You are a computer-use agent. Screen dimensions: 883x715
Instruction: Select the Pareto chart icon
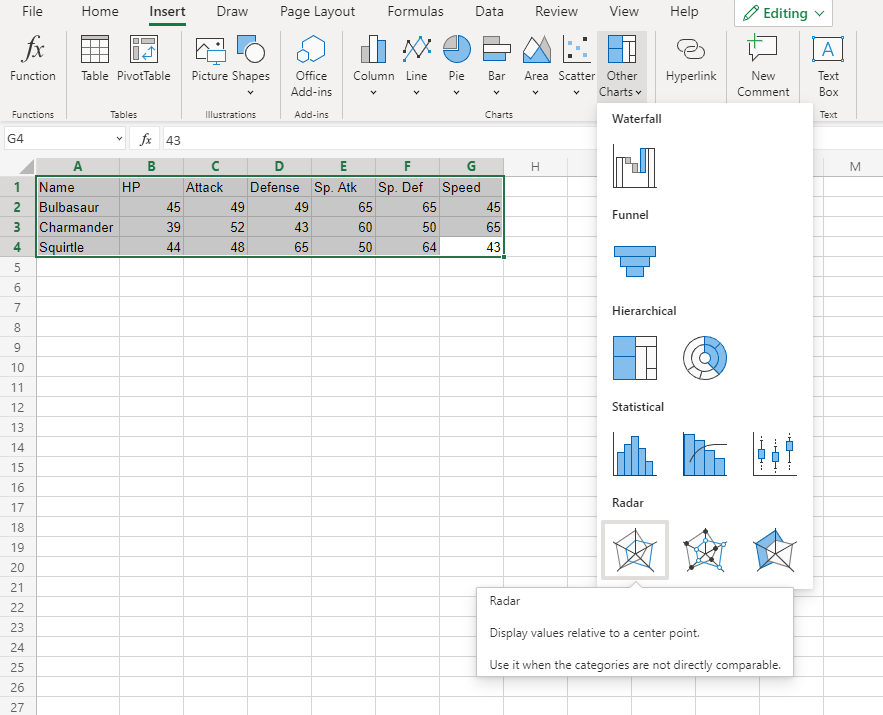705,453
